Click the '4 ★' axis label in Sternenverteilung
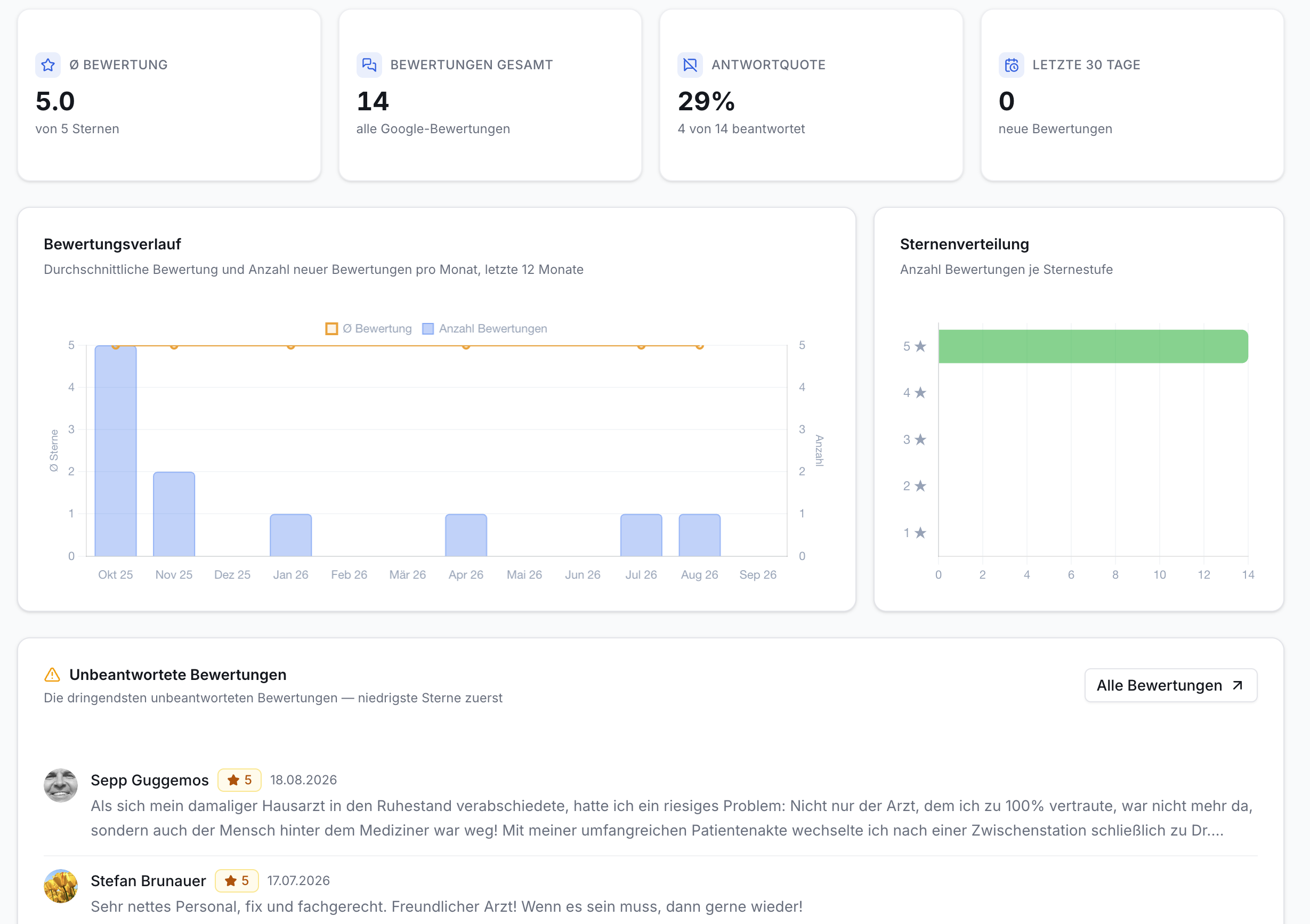Viewport: 1310px width, 924px height. (x=915, y=392)
